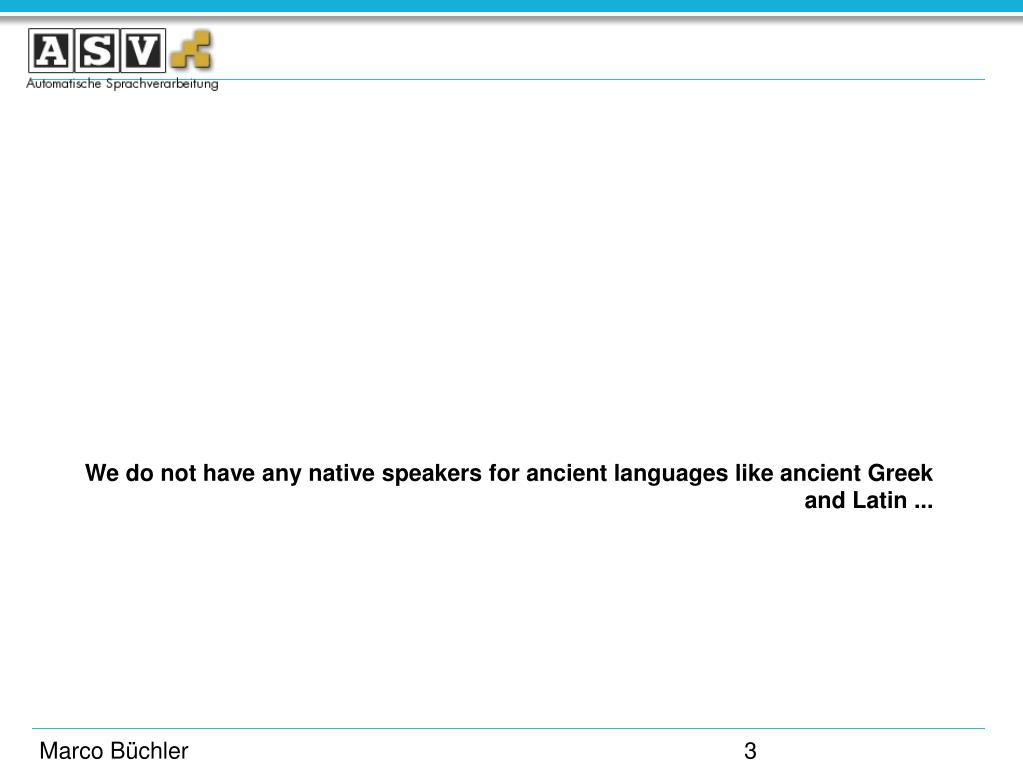The image size is (1023, 767).
Task: Click the golden puzzle blocks icon
Action: tap(191, 50)
